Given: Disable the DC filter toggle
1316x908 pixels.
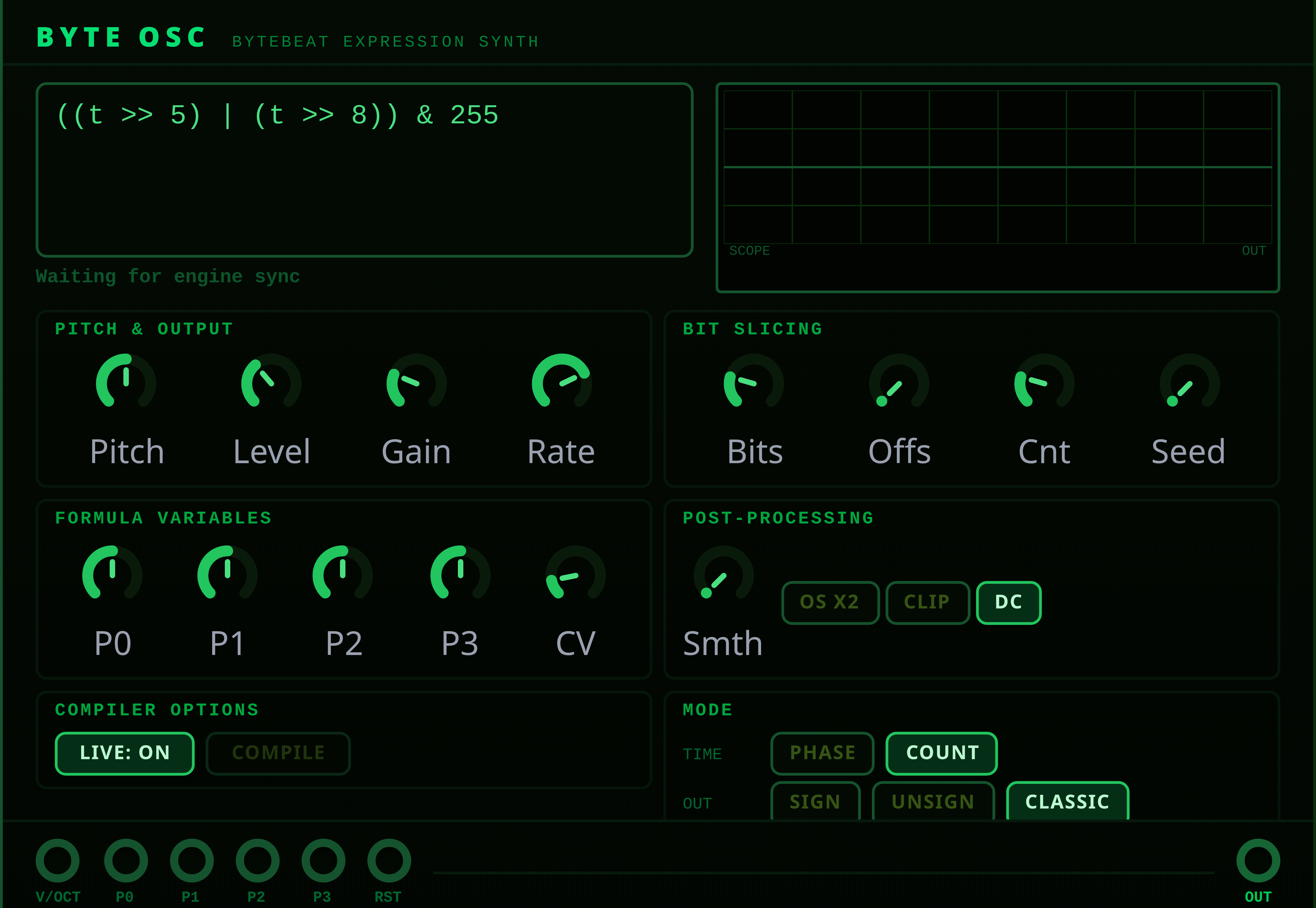Looking at the screenshot, I should (x=1008, y=602).
